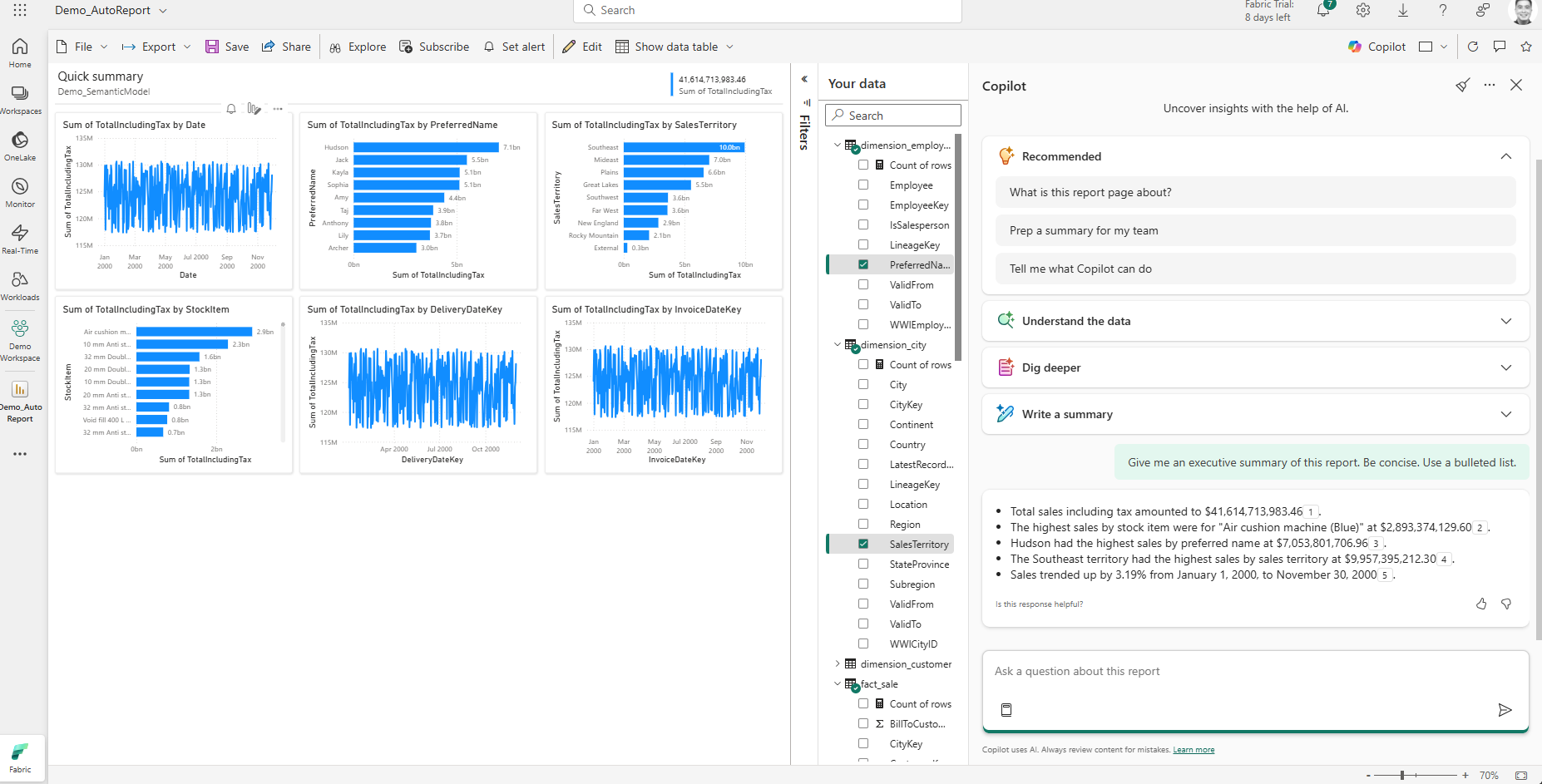
Task: Check the IsSalesperson field checkbox
Action: (x=863, y=224)
